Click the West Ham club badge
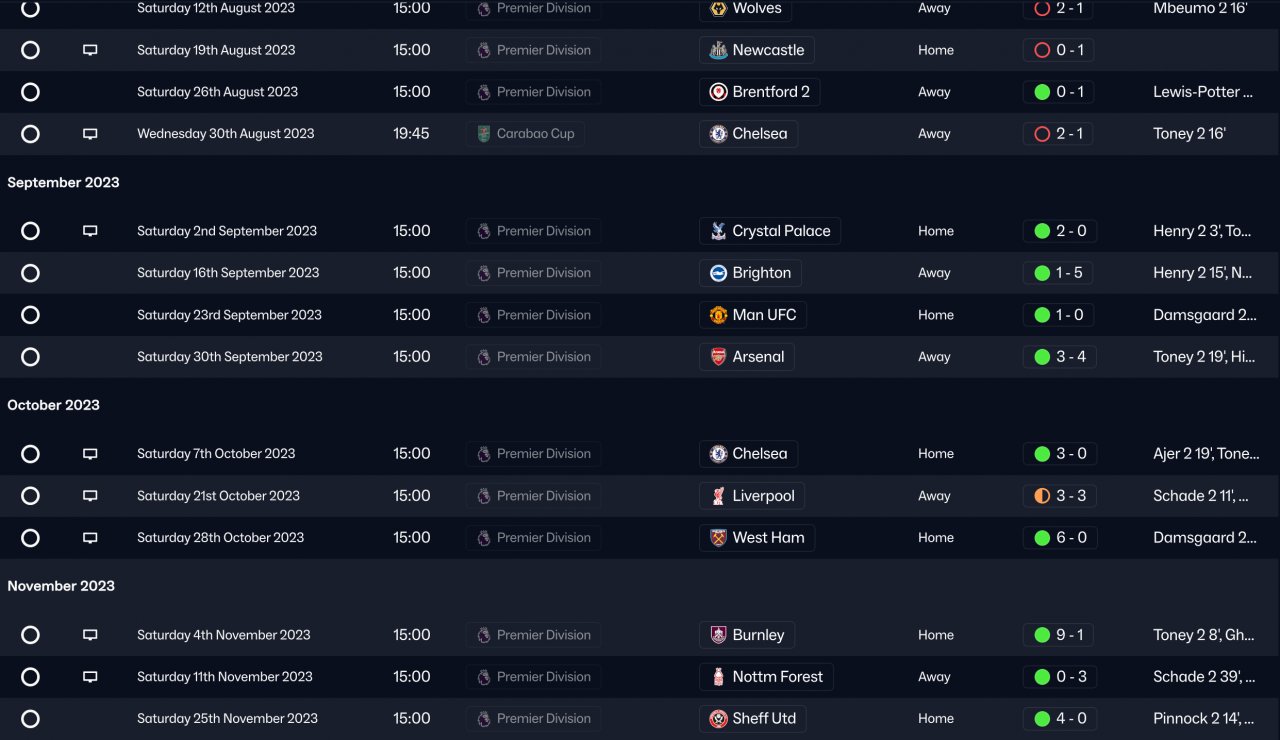Viewport: 1280px width, 740px height. point(718,538)
